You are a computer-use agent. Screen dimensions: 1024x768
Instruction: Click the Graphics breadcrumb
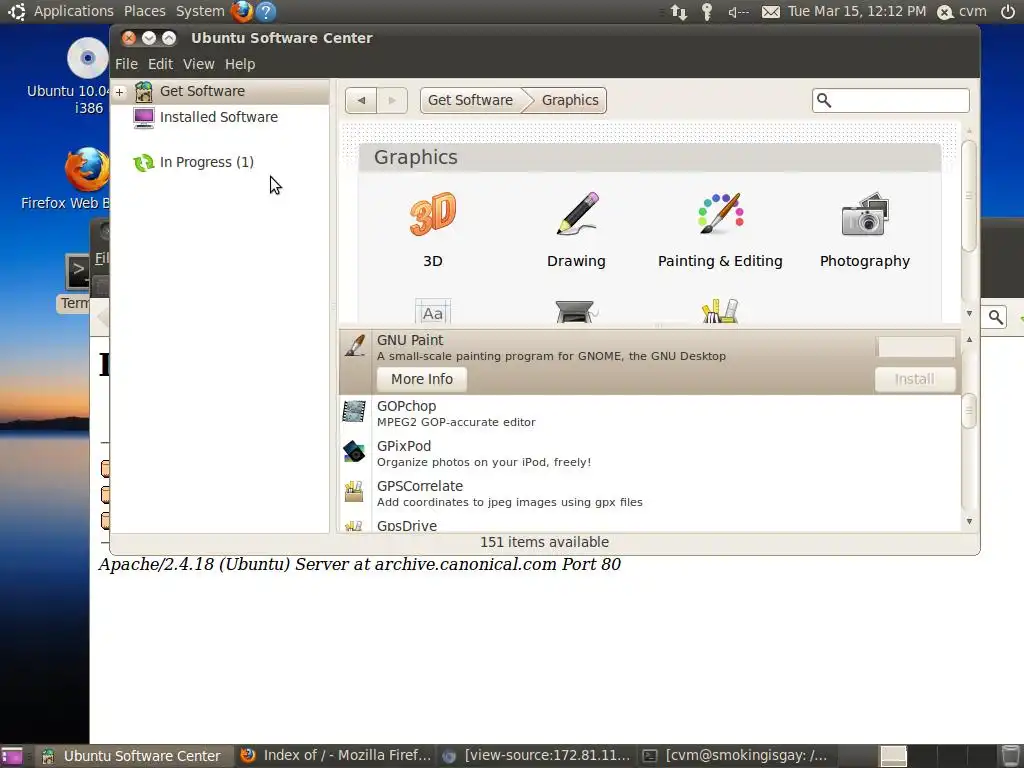(x=569, y=101)
